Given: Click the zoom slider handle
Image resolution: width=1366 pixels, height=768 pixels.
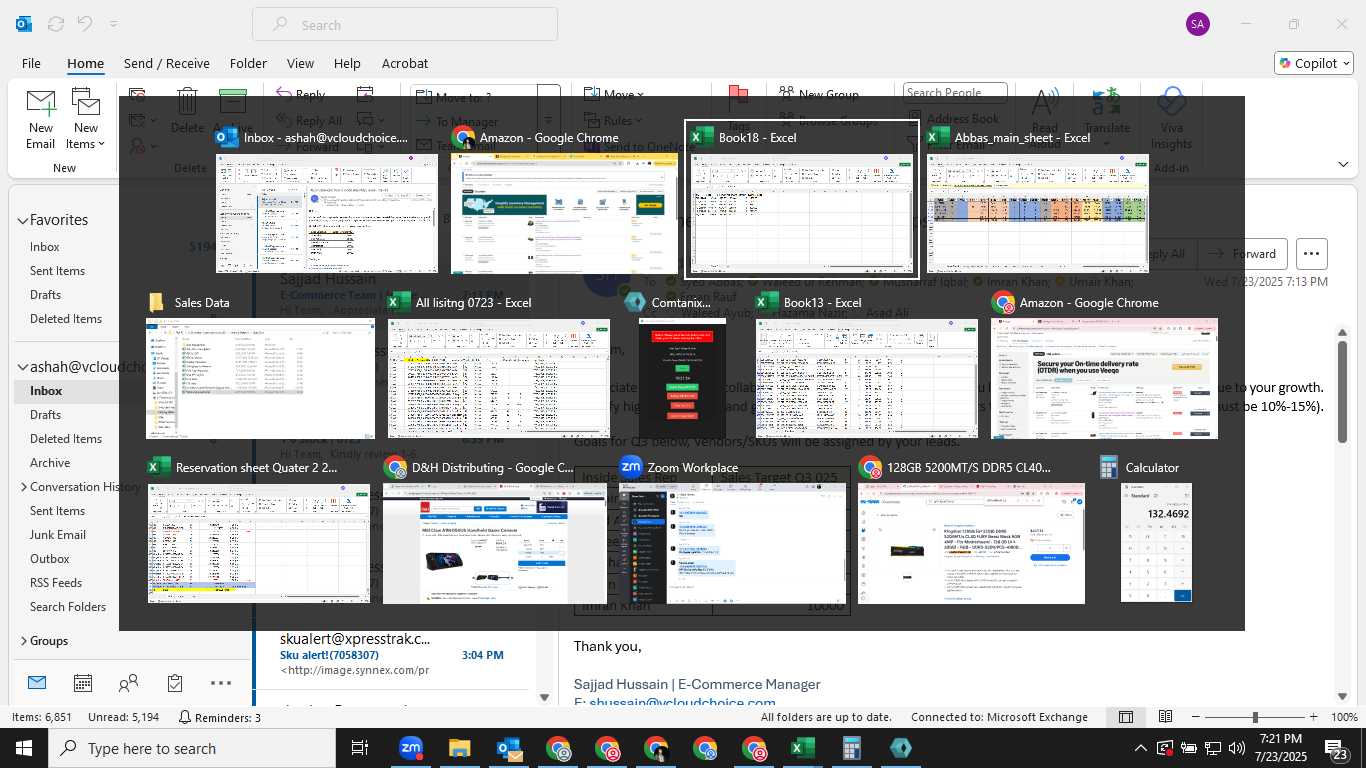Looking at the screenshot, I should [1255, 717].
